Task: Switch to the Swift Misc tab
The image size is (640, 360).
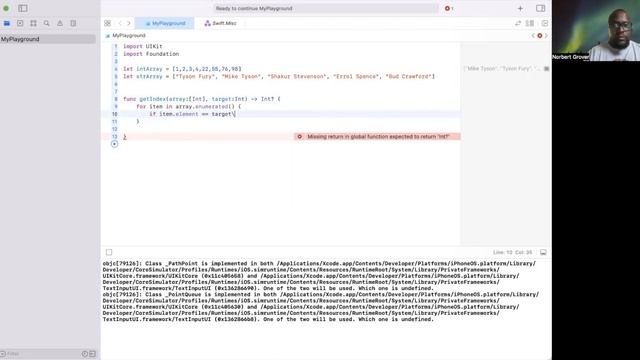Action: (220, 23)
